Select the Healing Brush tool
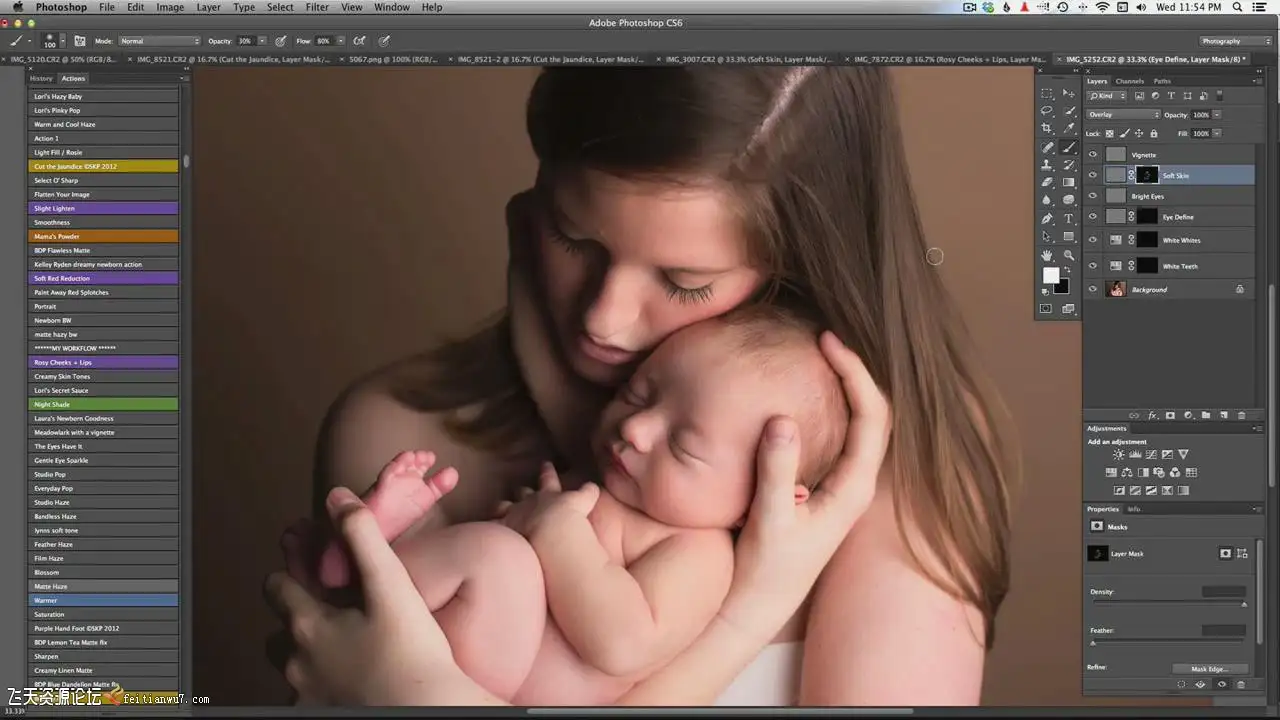The height and width of the screenshot is (720, 1280). tap(1047, 147)
